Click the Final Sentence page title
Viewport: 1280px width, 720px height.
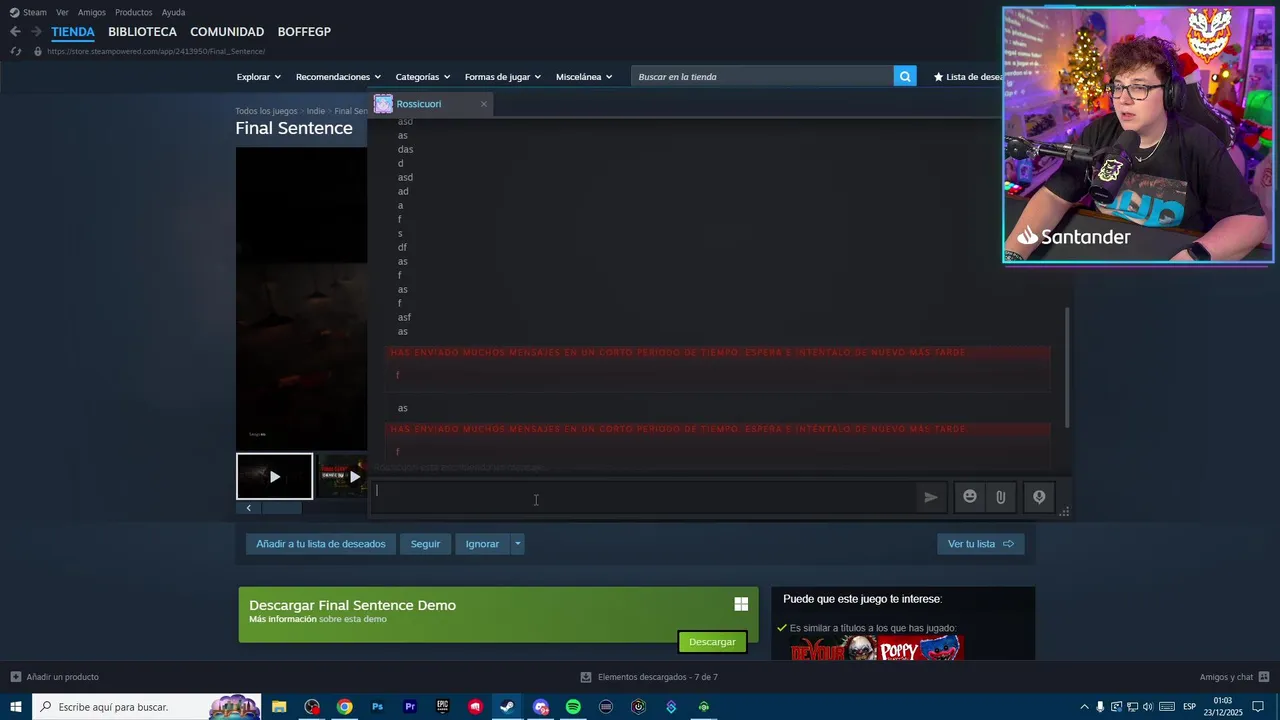tap(294, 128)
